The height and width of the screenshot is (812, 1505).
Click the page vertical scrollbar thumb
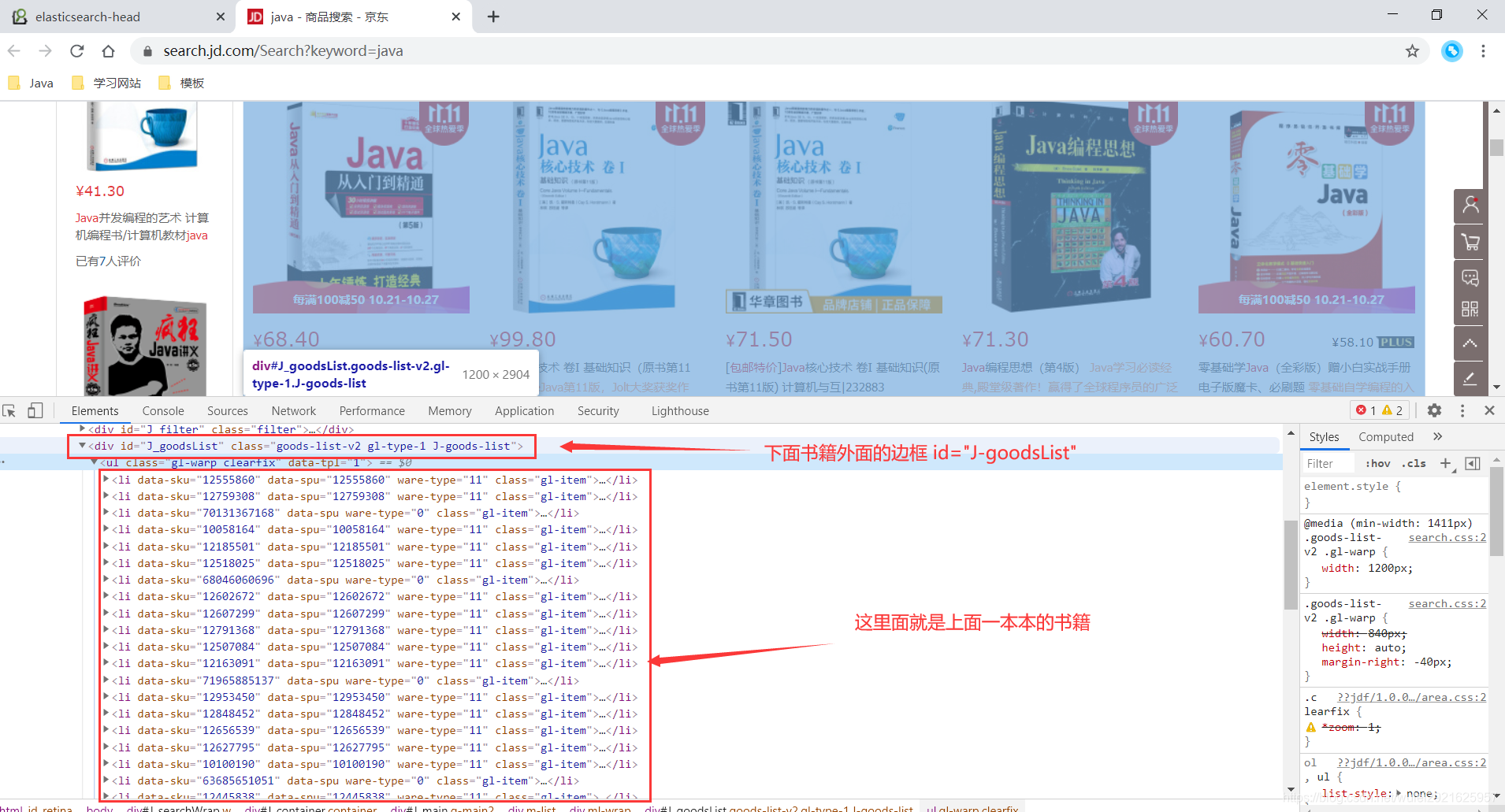1496,147
